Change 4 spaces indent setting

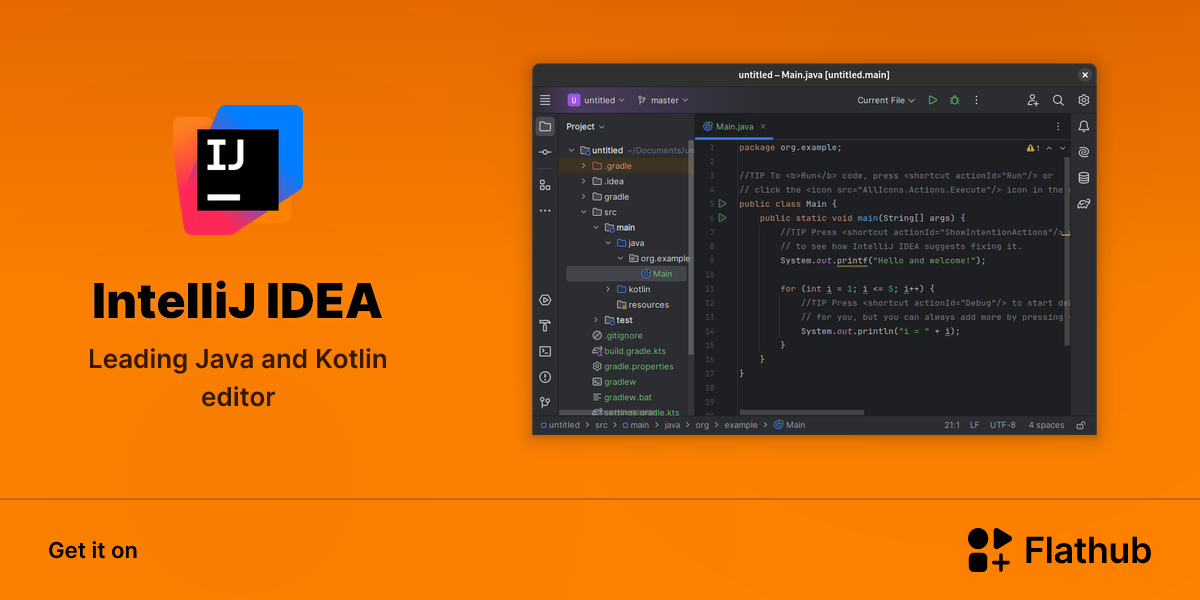tap(1046, 425)
